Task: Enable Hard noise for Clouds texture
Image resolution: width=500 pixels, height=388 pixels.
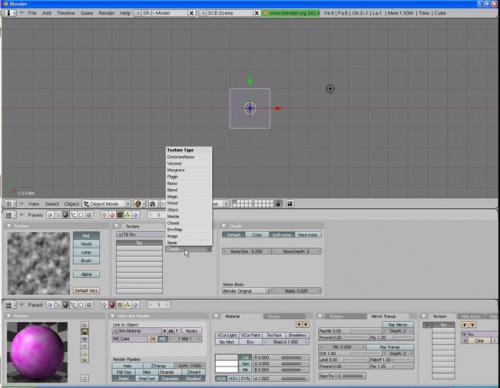Action: (x=308, y=235)
